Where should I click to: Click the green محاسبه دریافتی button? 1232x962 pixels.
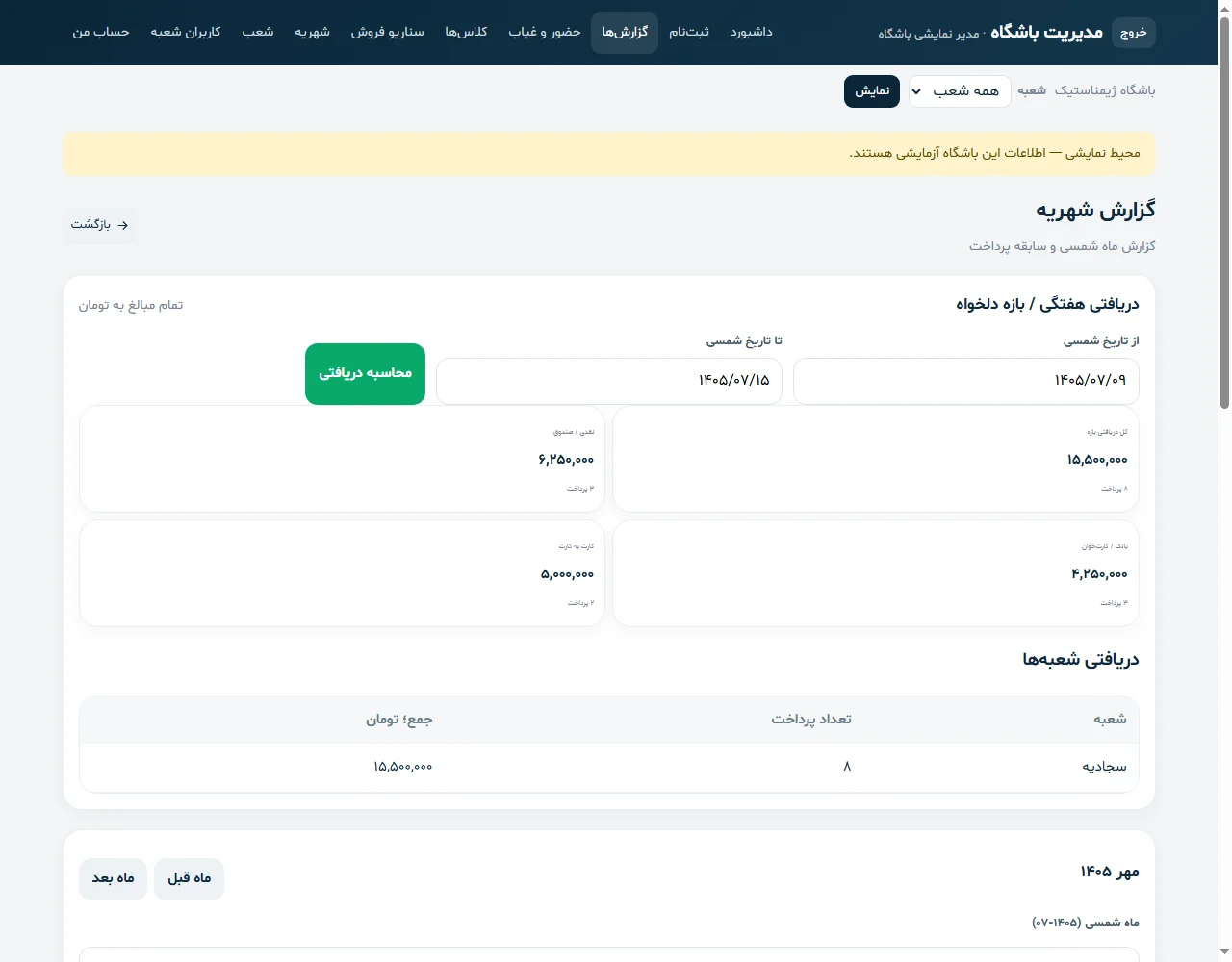tap(365, 373)
